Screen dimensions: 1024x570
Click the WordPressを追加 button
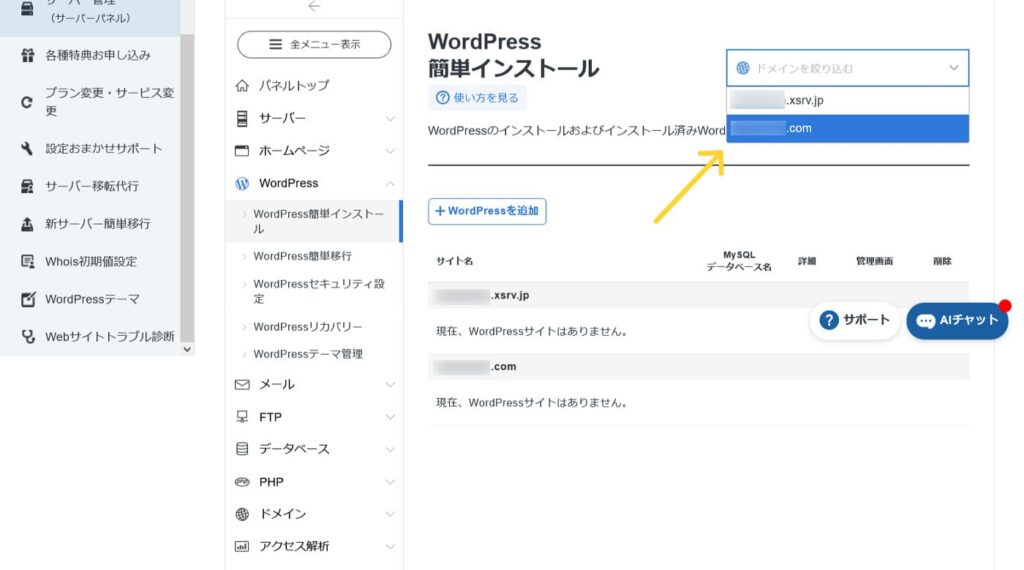(487, 212)
